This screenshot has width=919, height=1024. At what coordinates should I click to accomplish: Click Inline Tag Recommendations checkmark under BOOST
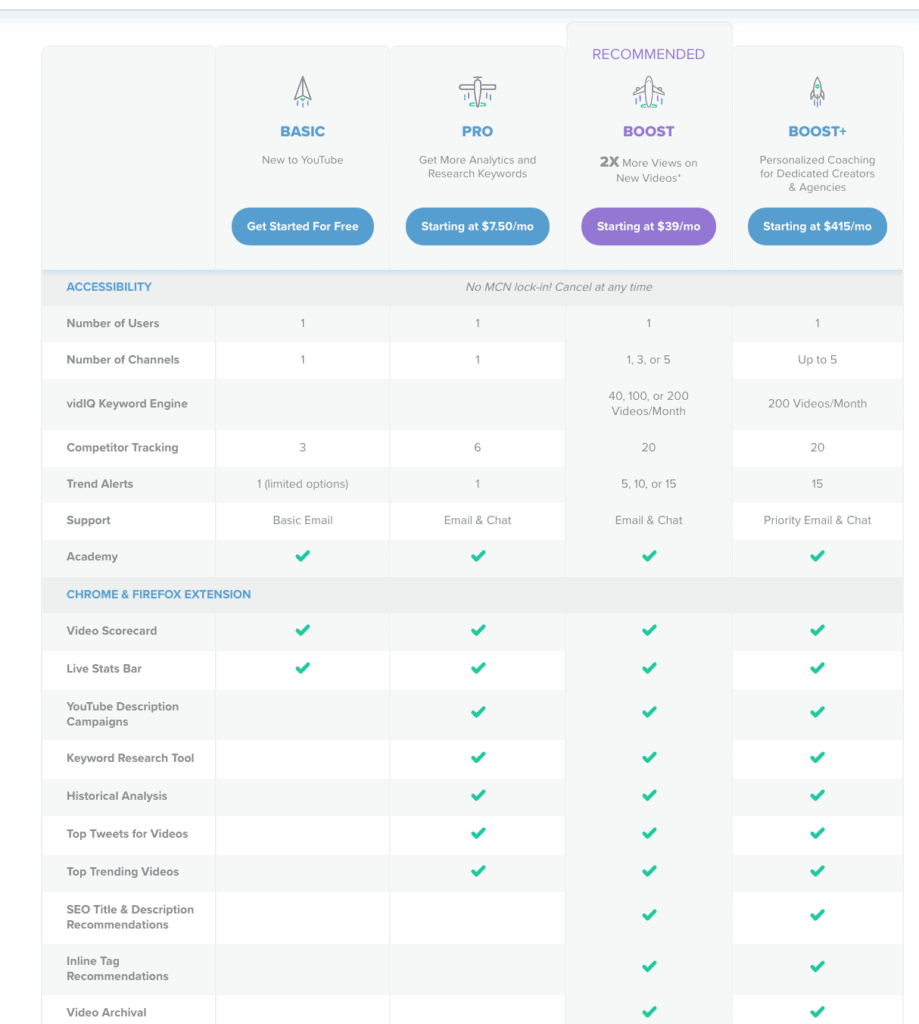[649, 967]
